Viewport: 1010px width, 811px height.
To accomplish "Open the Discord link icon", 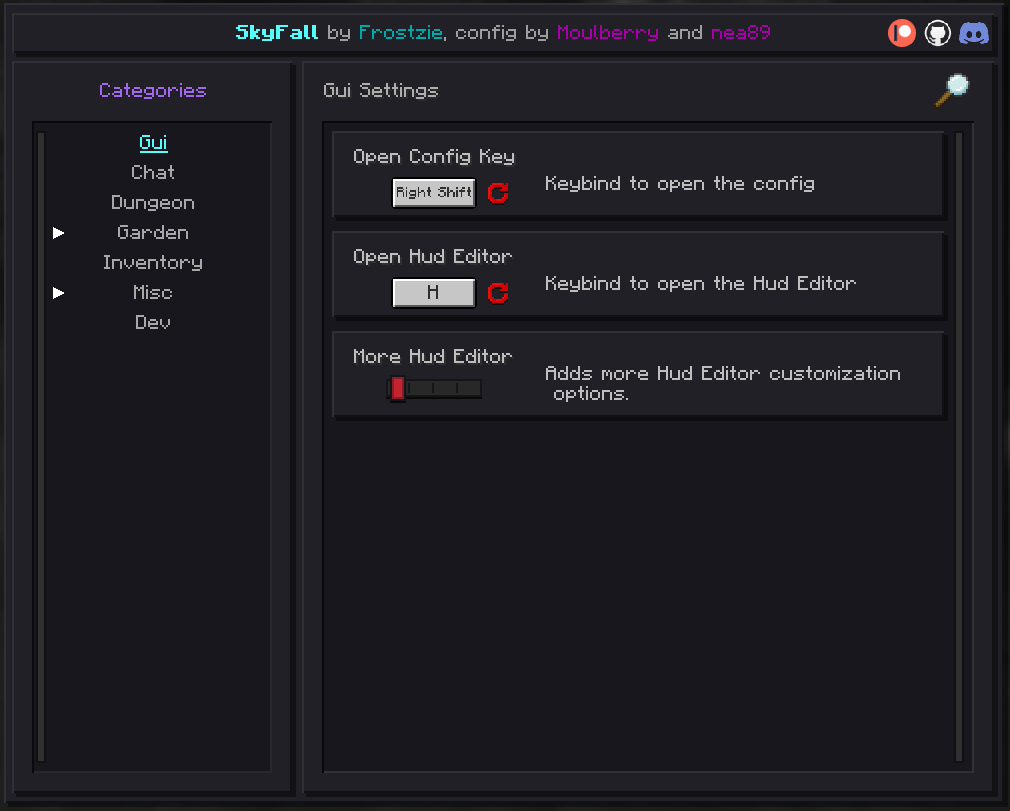I will coord(974,33).
